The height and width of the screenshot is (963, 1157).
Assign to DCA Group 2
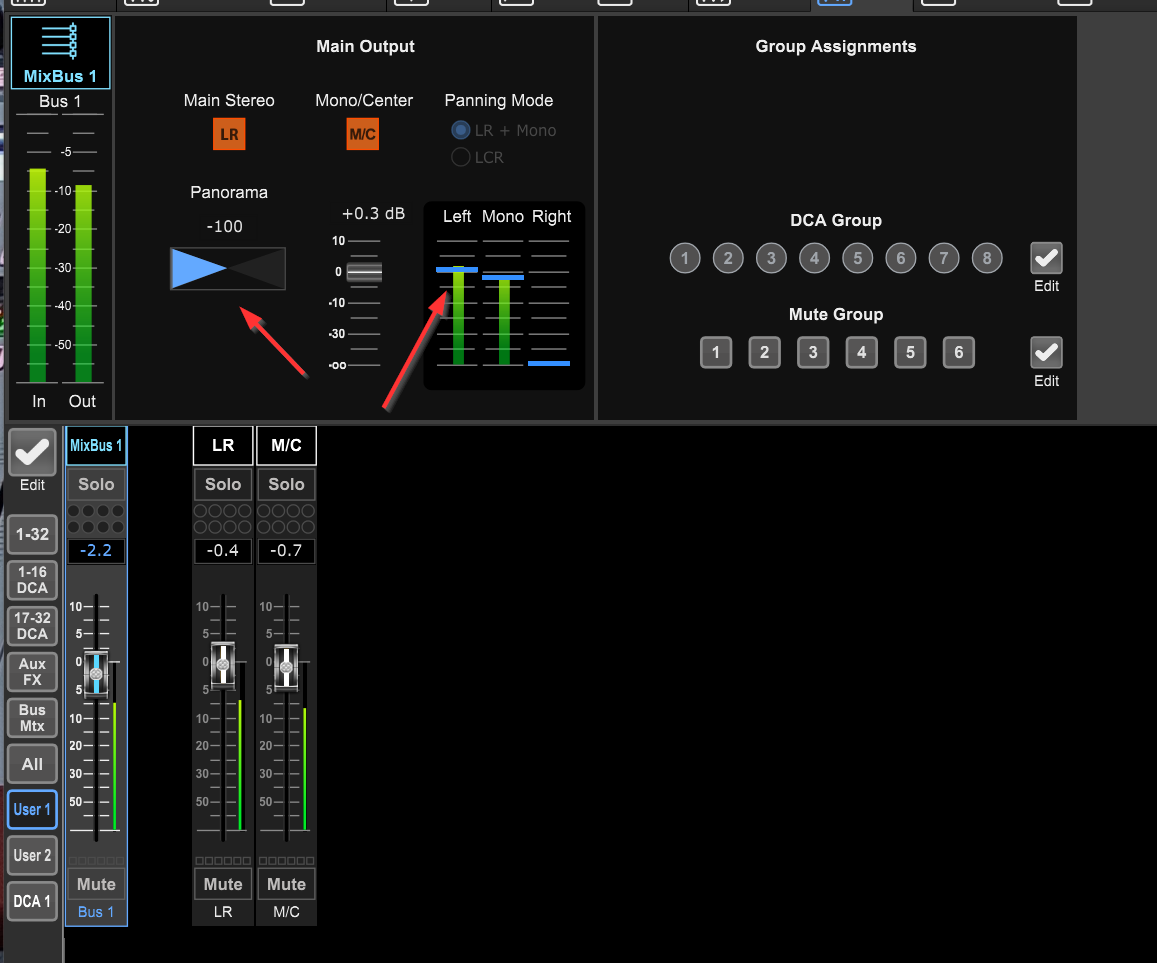pyautogui.click(x=728, y=258)
